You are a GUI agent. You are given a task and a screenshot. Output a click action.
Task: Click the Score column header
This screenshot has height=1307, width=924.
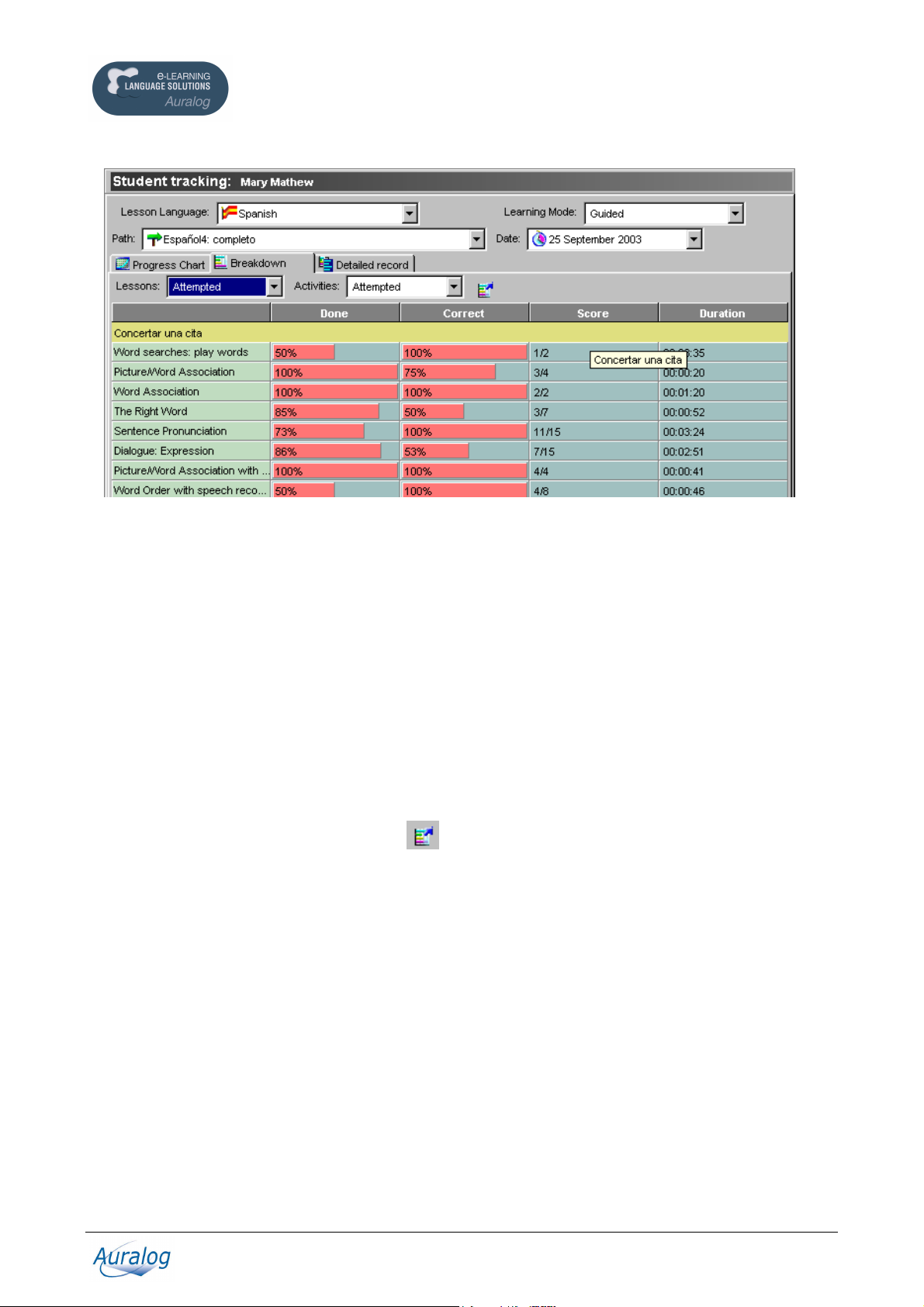pyautogui.click(x=594, y=313)
